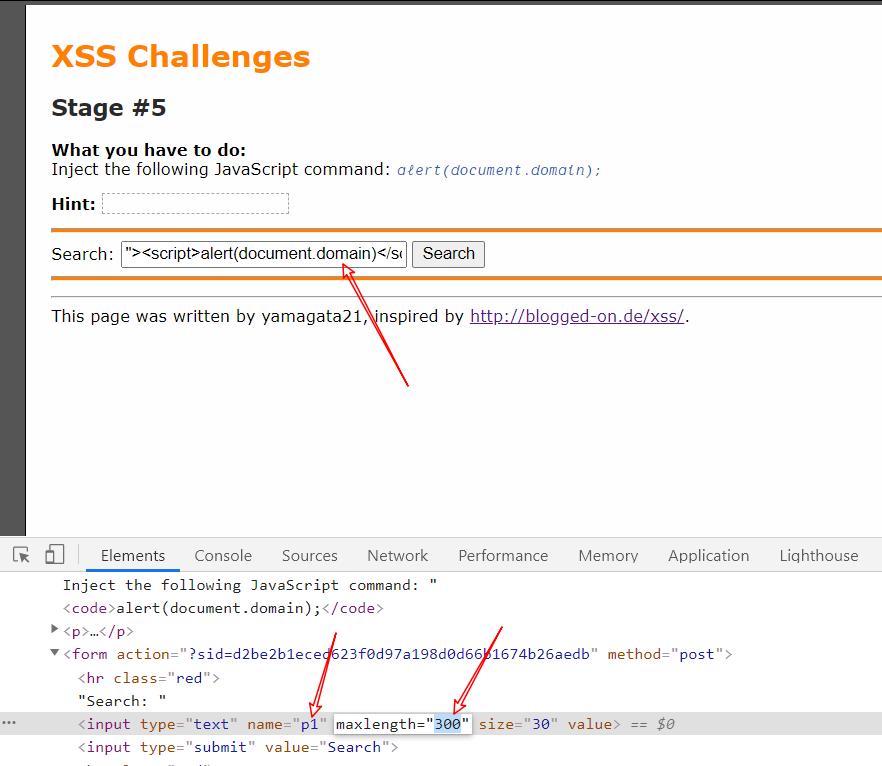Image resolution: width=882 pixels, height=766 pixels.
Task: Switch to the Console tab
Action: coord(223,556)
